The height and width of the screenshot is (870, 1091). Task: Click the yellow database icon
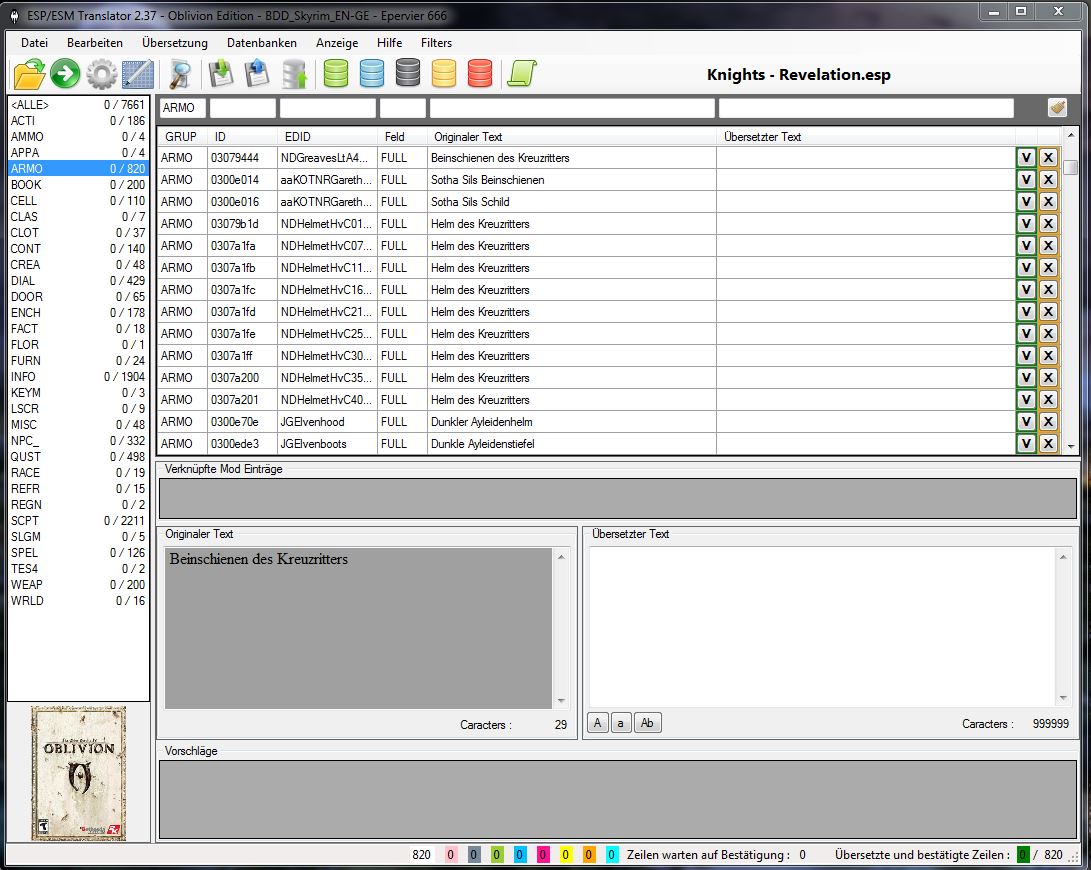tap(444, 73)
